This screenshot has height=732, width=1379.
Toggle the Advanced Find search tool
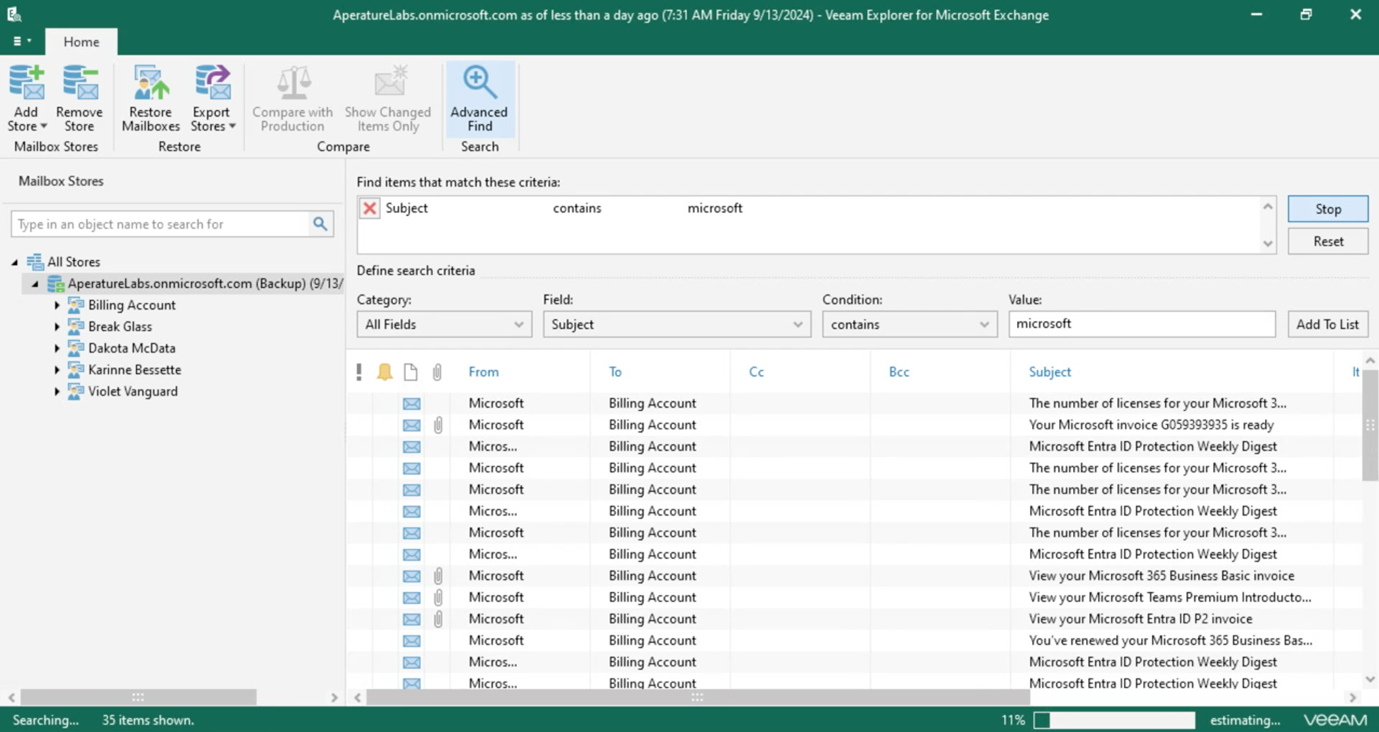point(479,98)
